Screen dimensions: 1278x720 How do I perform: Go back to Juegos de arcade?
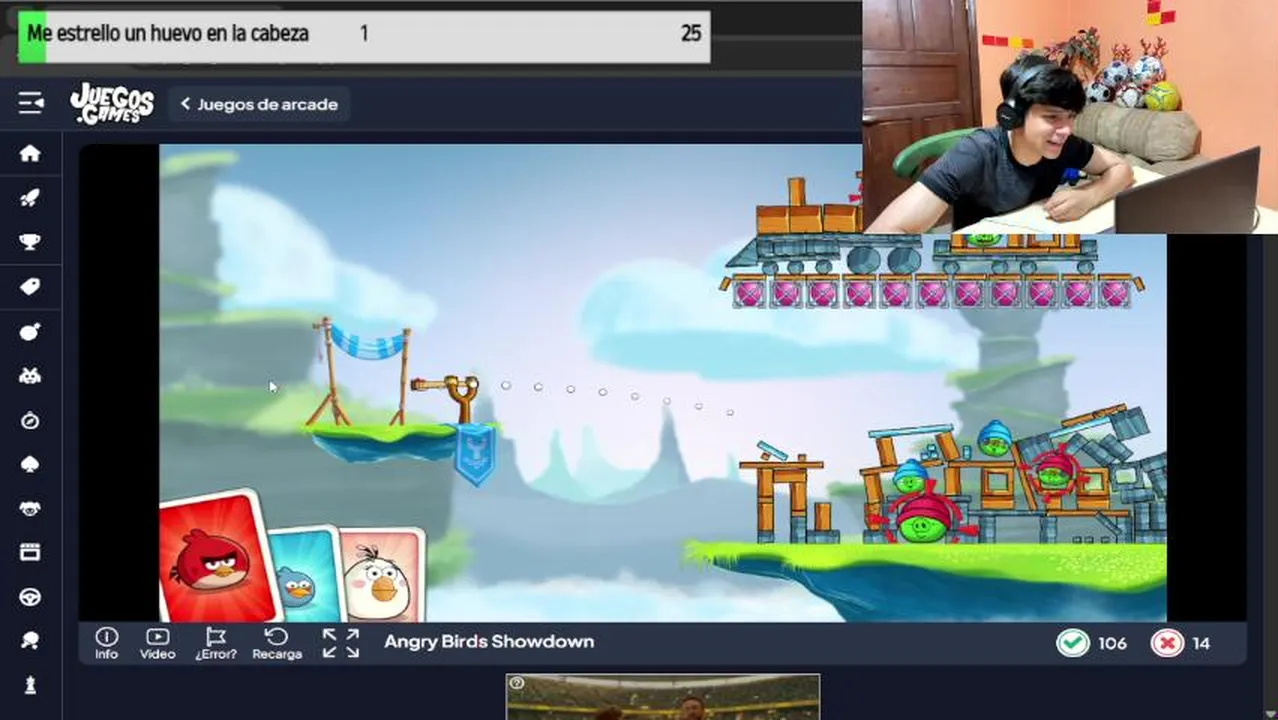click(x=259, y=104)
